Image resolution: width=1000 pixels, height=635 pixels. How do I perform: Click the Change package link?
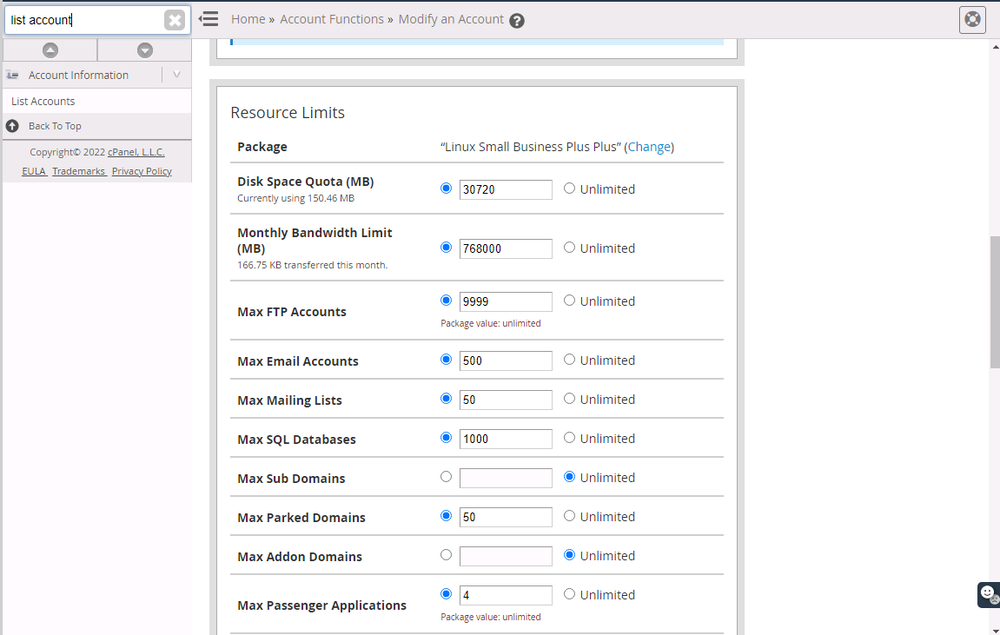click(x=649, y=147)
